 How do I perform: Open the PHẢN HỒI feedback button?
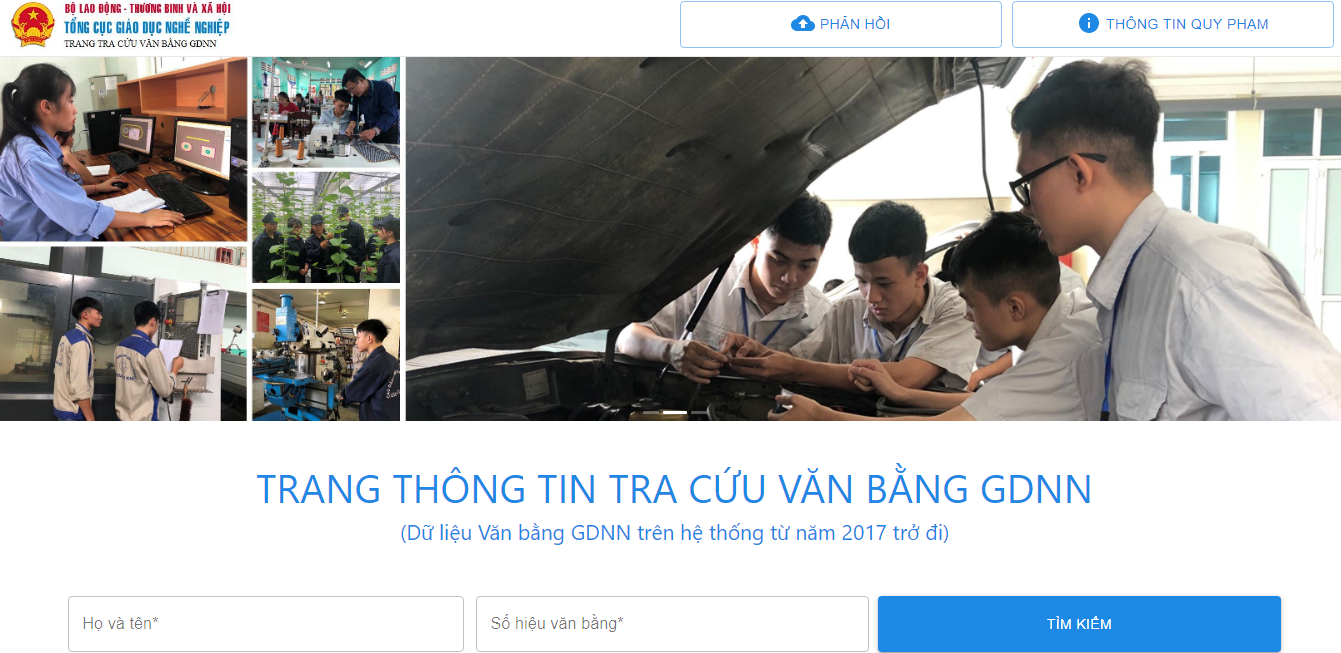(841, 24)
